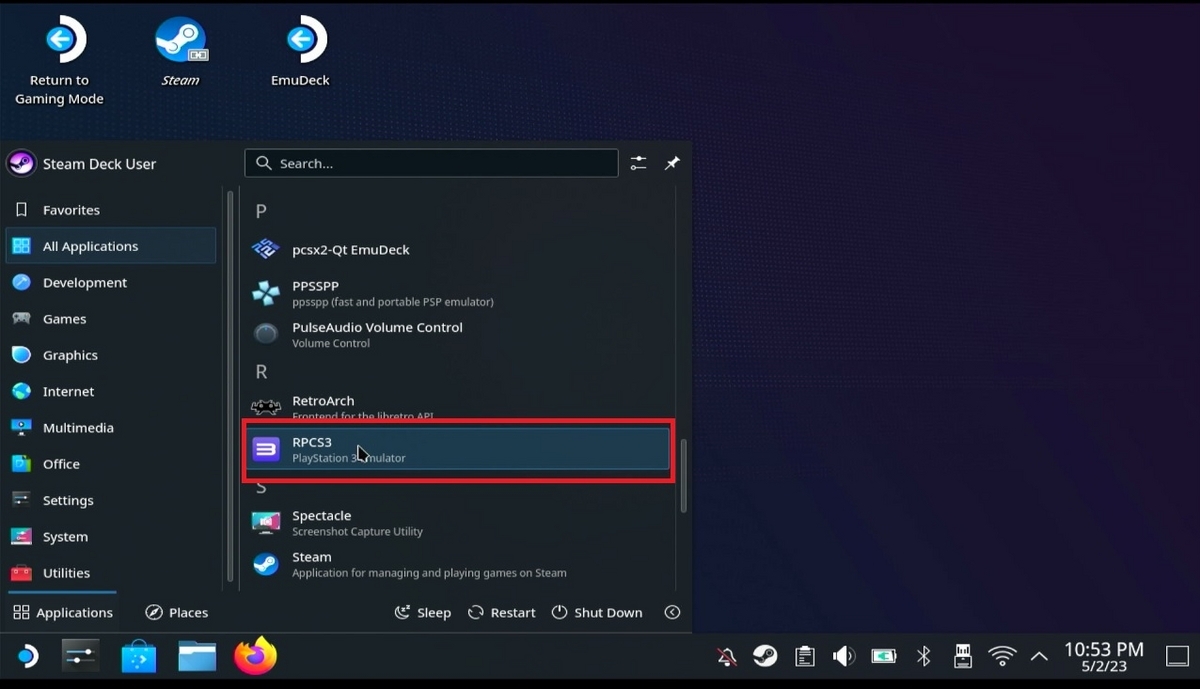The width and height of the screenshot is (1200, 689).
Task: Click the Steam system tray icon
Action: click(x=765, y=657)
